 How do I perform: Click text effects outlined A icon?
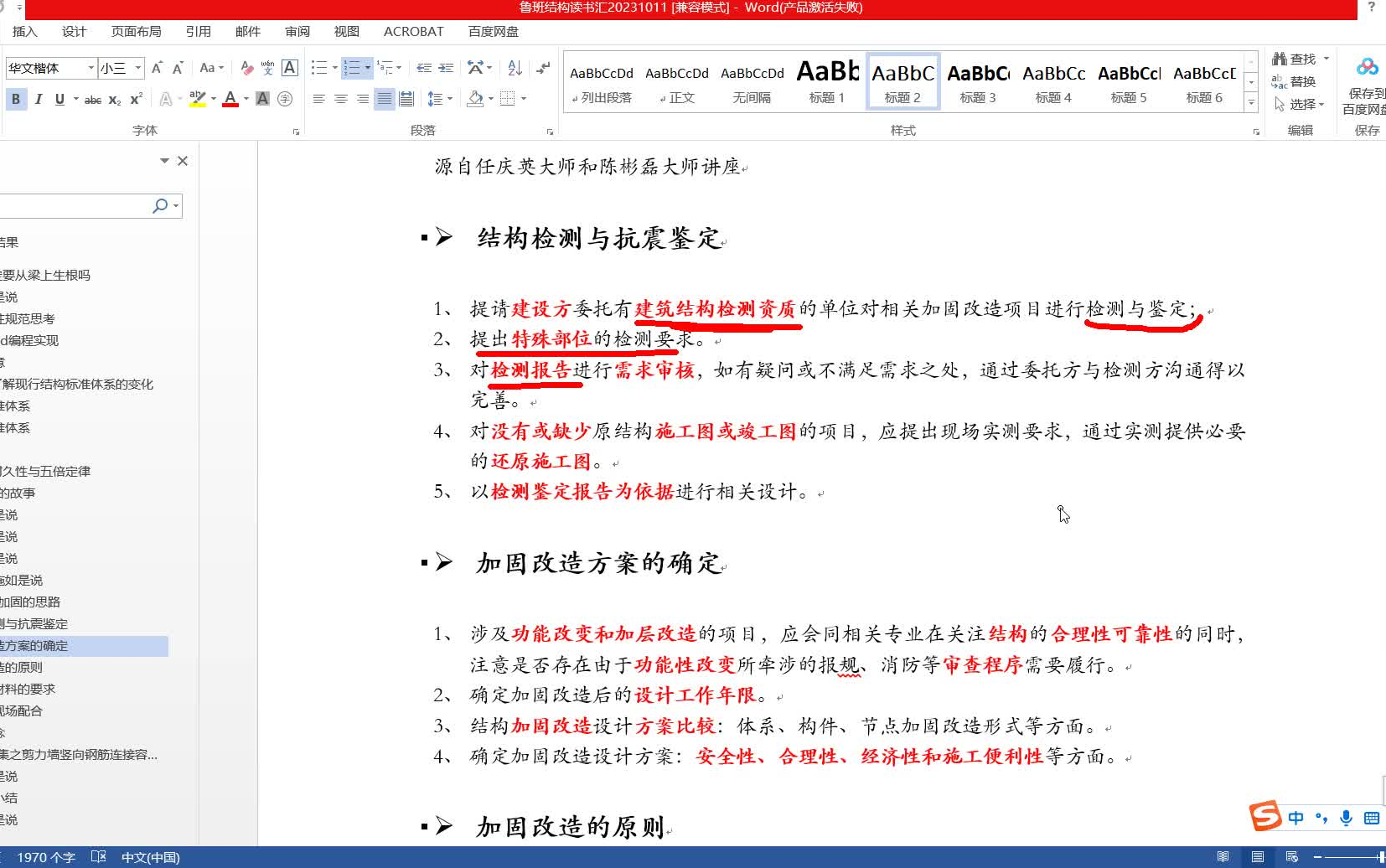point(166,99)
